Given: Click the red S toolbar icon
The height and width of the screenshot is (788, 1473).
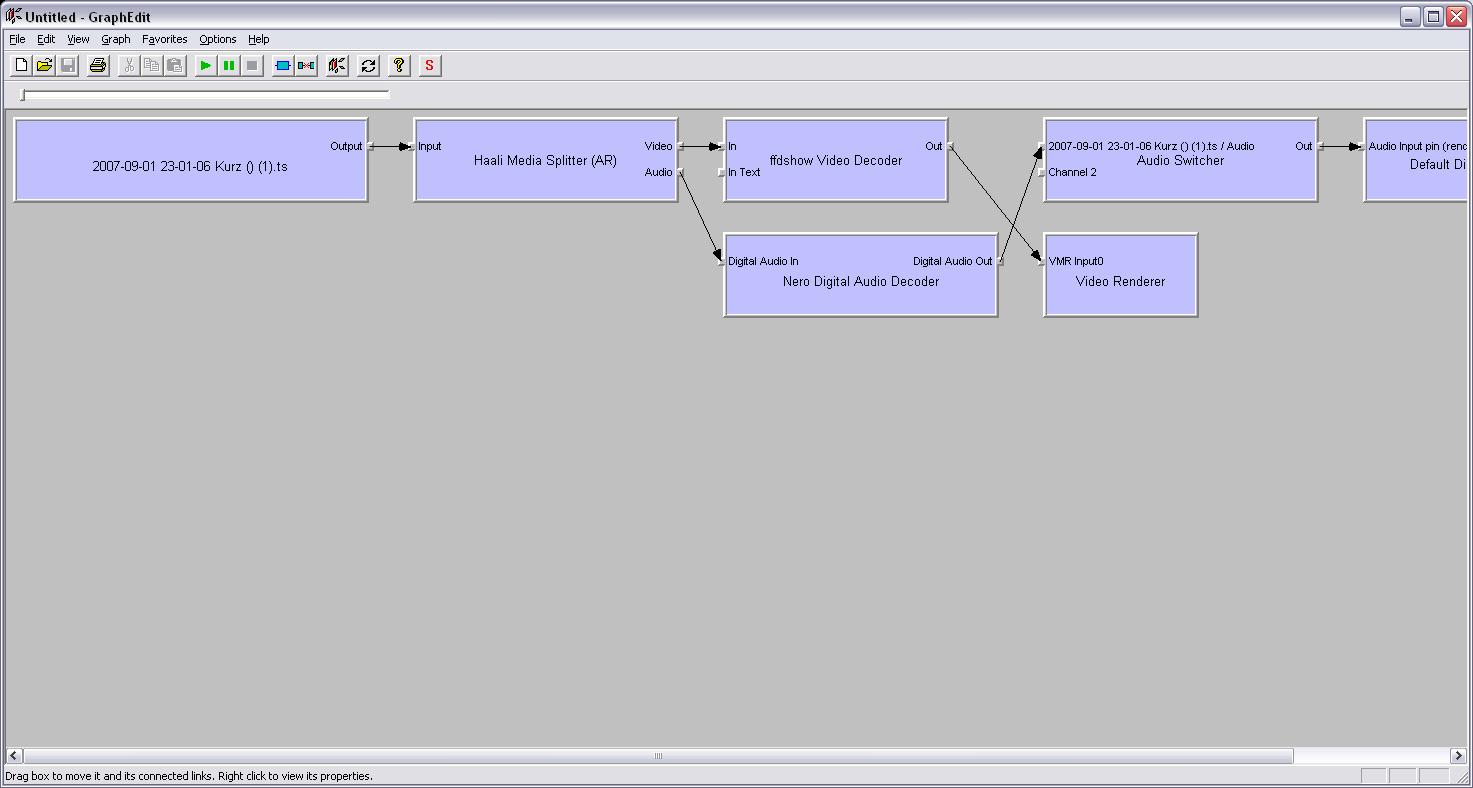Looking at the screenshot, I should click(x=430, y=66).
